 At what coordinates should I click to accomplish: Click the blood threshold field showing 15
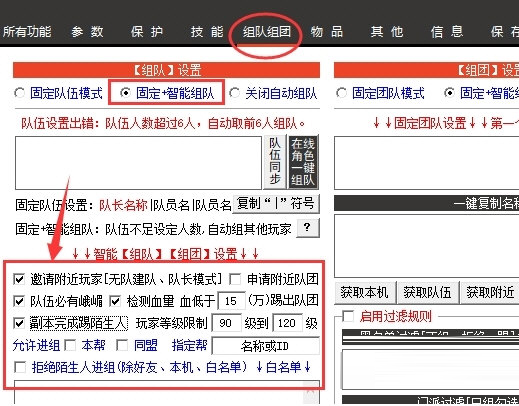231,301
